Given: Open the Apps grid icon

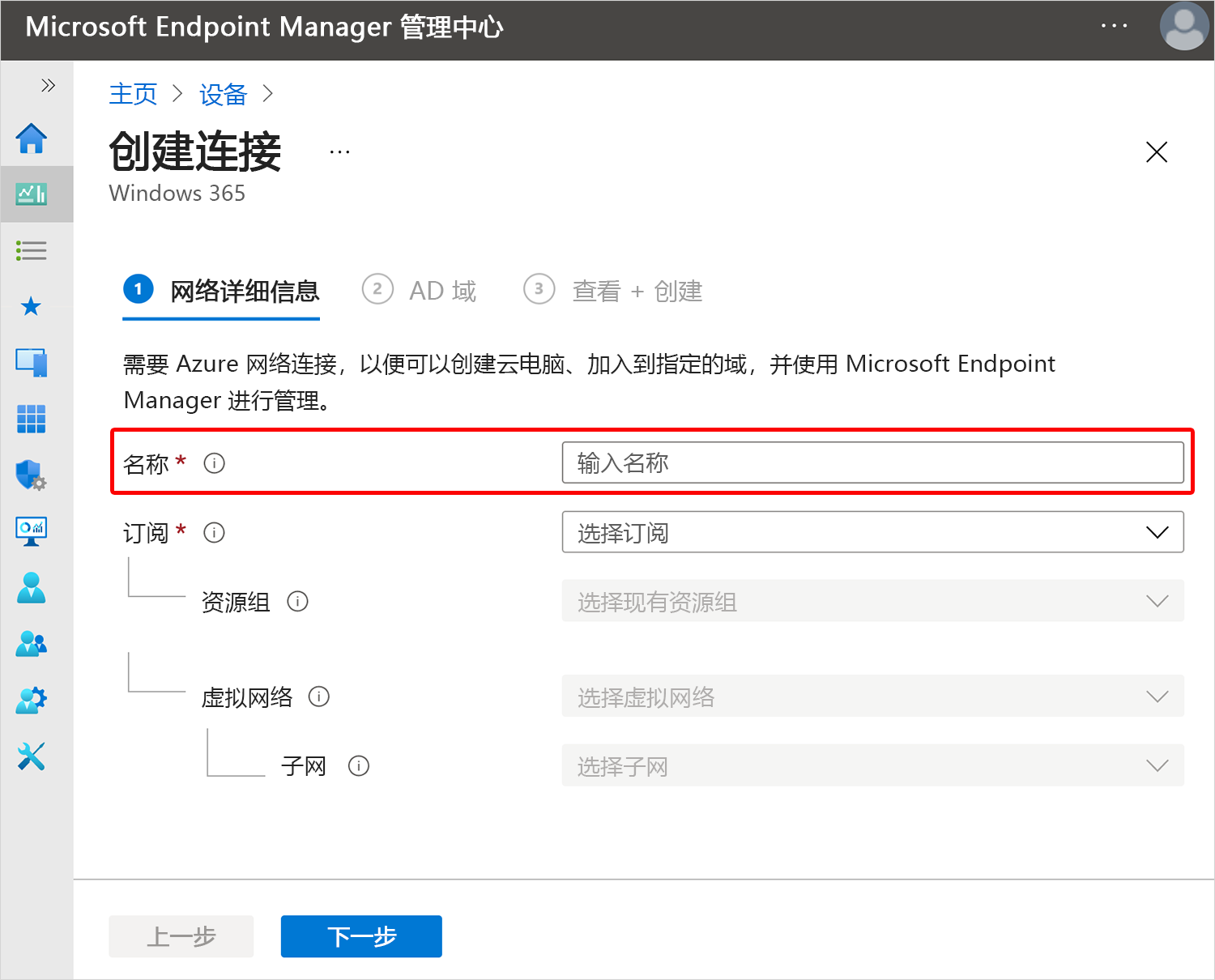Looking at the screenshot, I should [x=32, y=419].
